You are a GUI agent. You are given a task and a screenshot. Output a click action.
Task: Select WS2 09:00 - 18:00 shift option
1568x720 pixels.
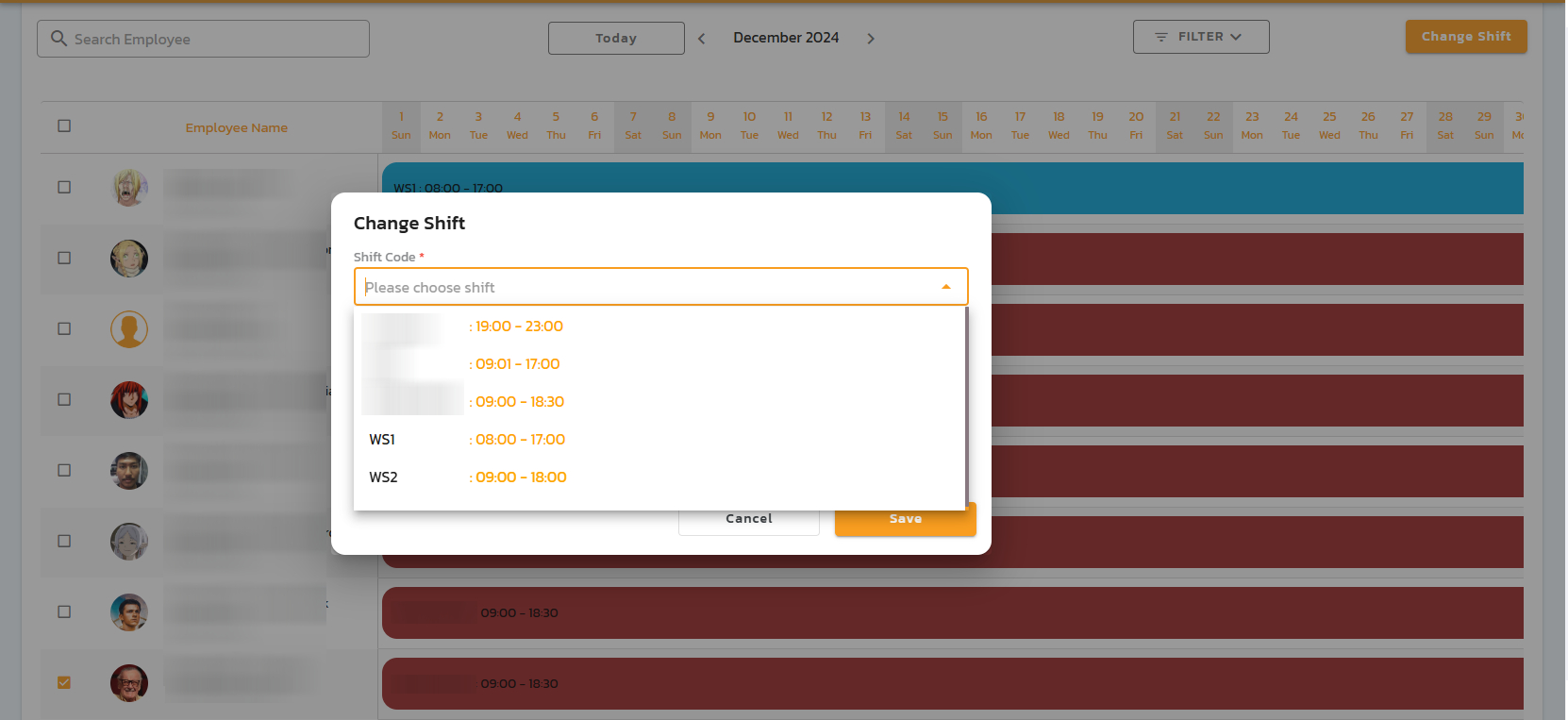519,477
